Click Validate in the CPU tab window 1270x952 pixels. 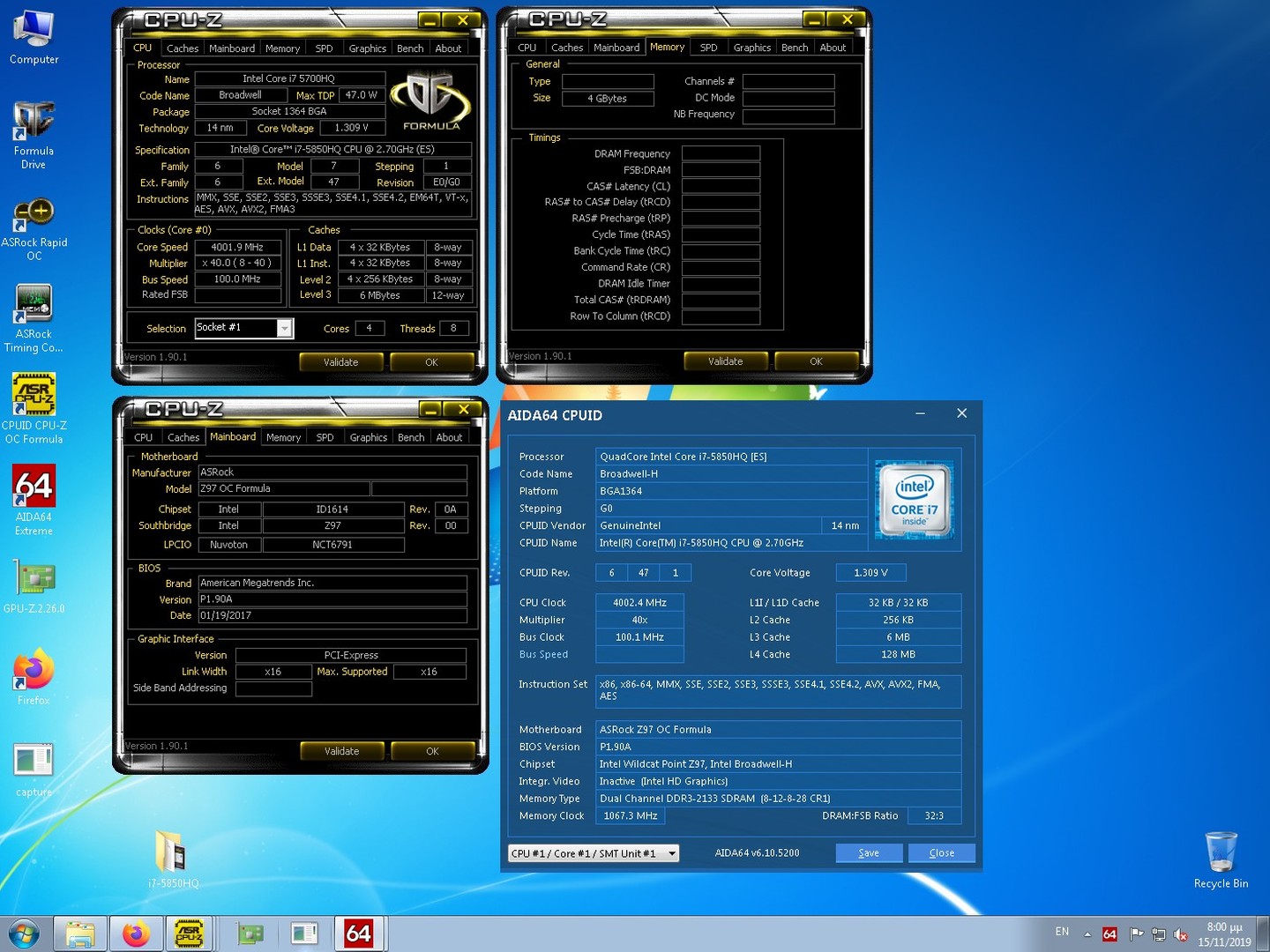click(x=341, y=362)
